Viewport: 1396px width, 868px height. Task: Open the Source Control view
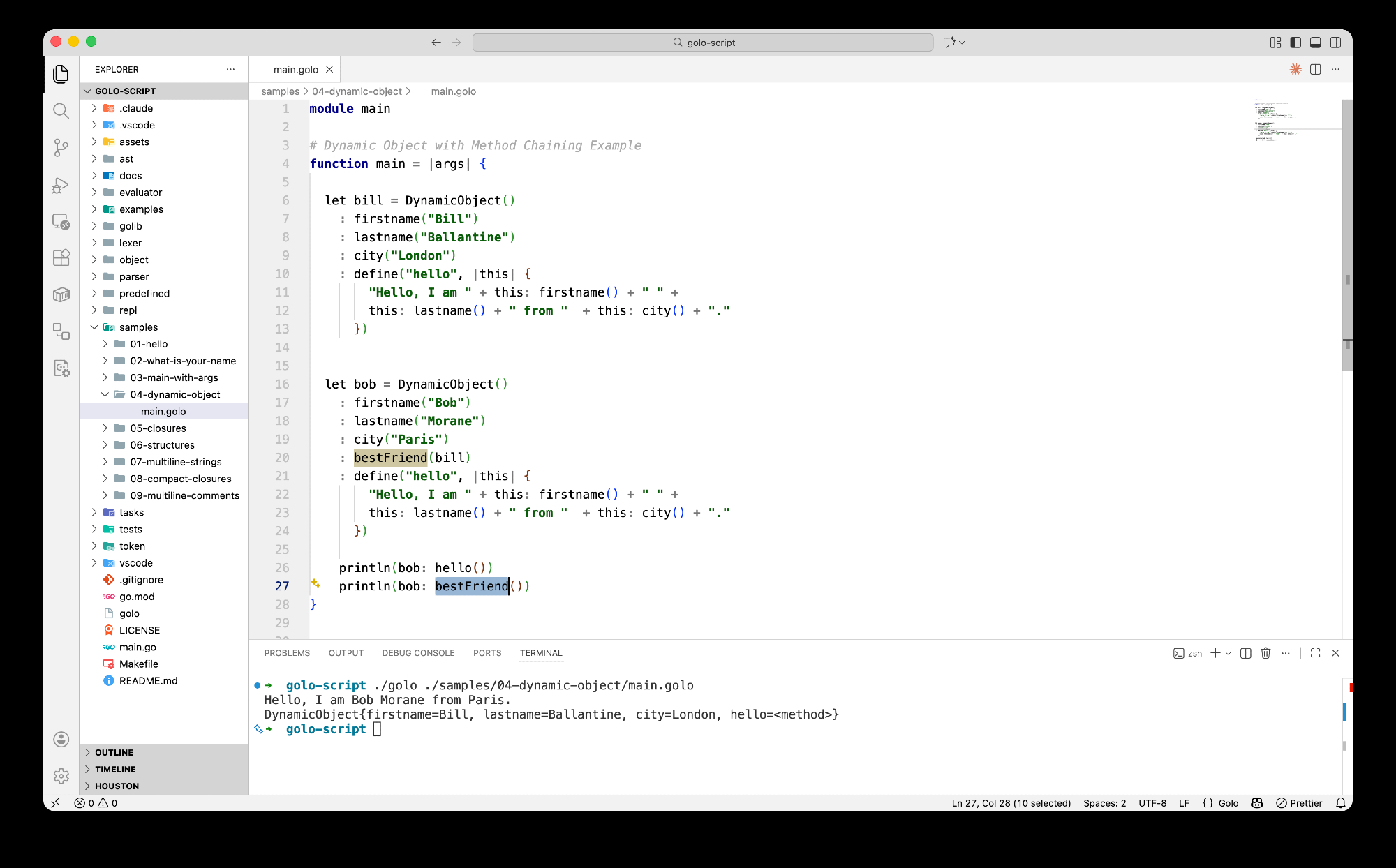coord(61,147)
